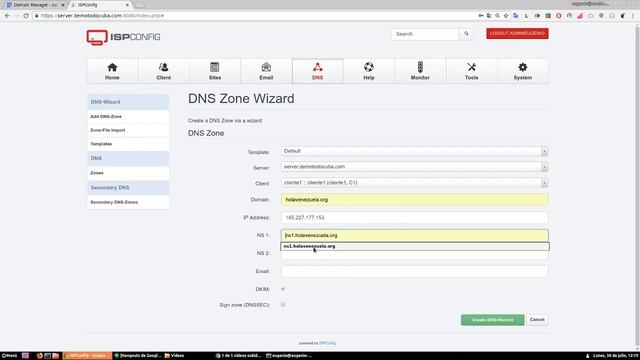The height and width of the screenshot is (360, 640).
Task: Click the search magnifier button
Action: pos(466,34)
